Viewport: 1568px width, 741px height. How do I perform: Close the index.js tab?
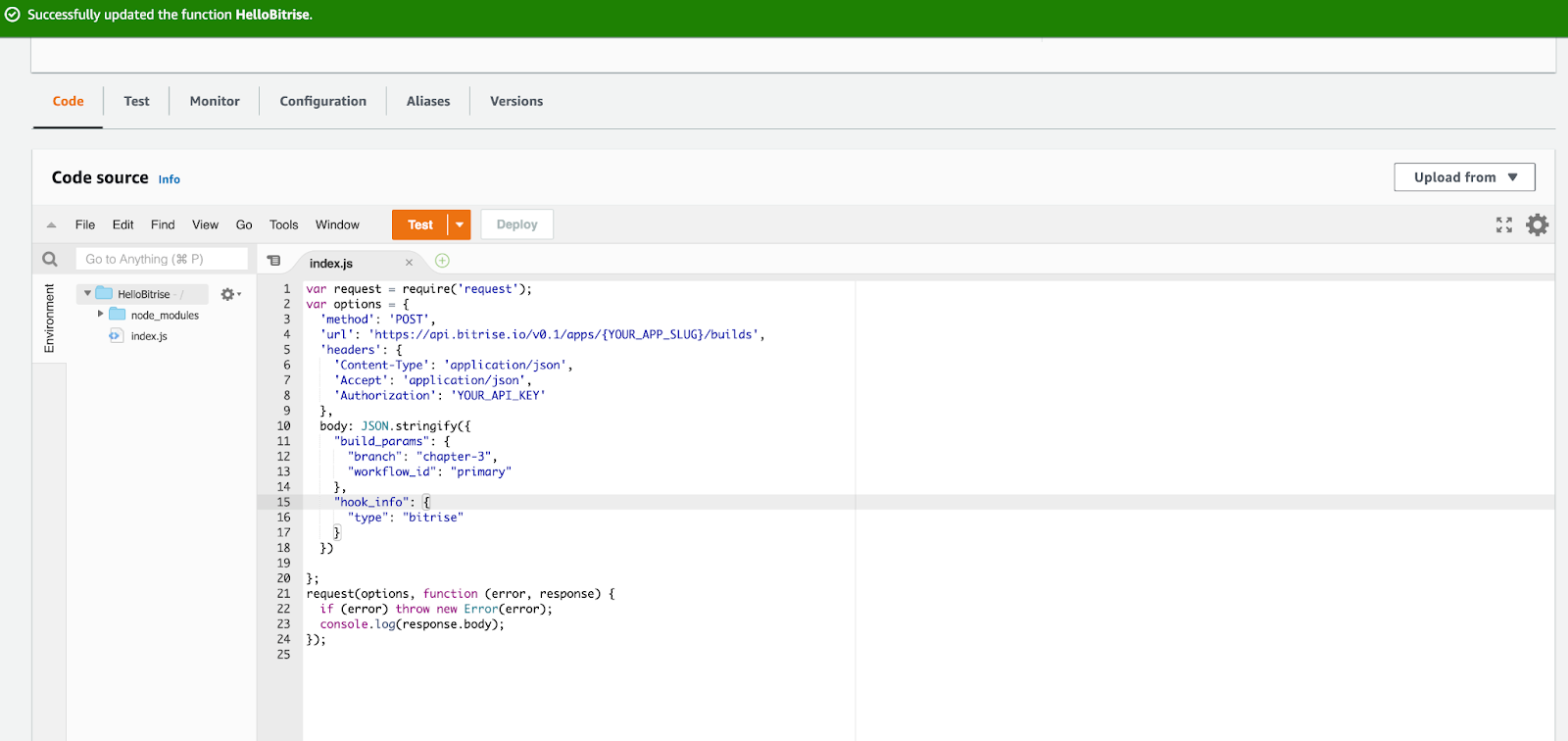point(409,263)
